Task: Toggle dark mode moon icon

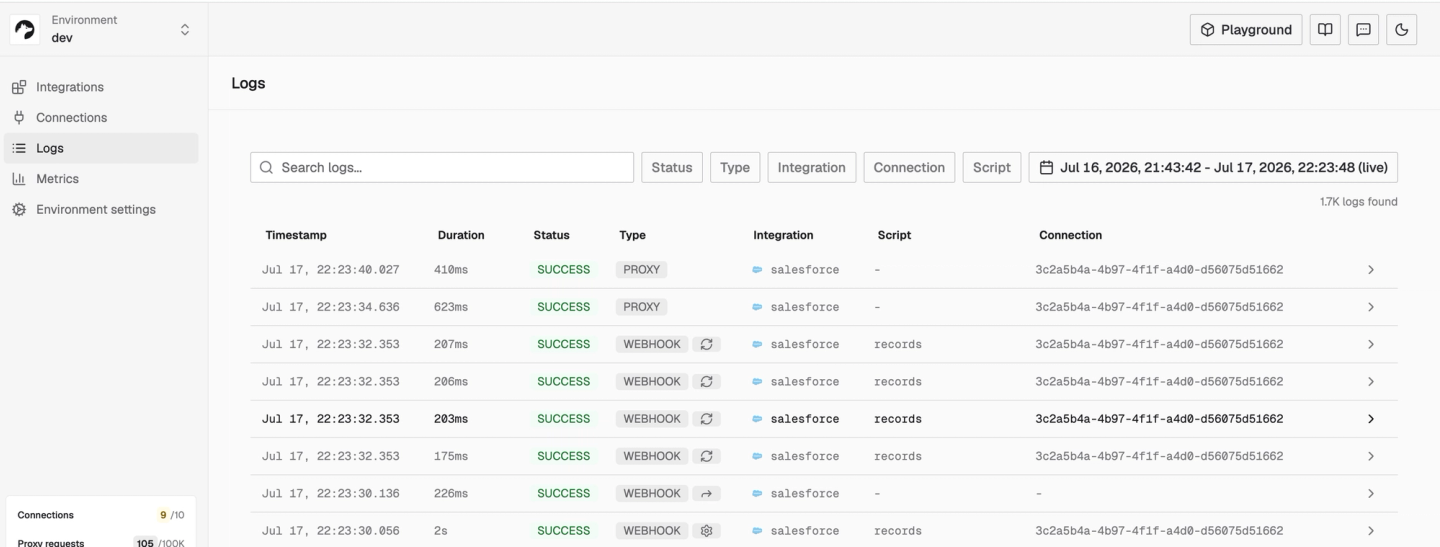Action: click(x=1401, y=30)
